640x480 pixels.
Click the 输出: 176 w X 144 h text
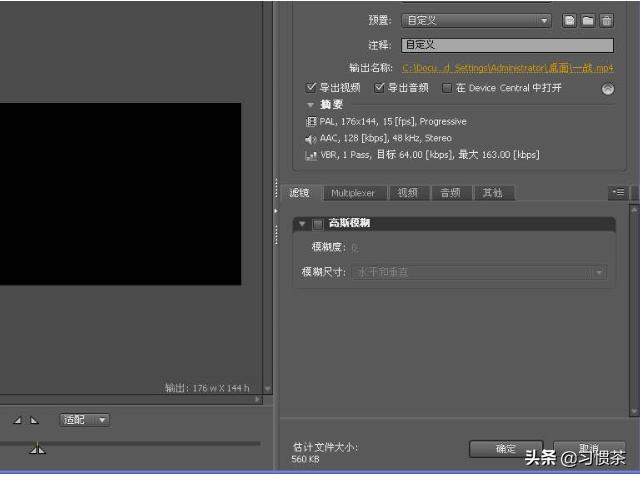click(x=207, y=388)
